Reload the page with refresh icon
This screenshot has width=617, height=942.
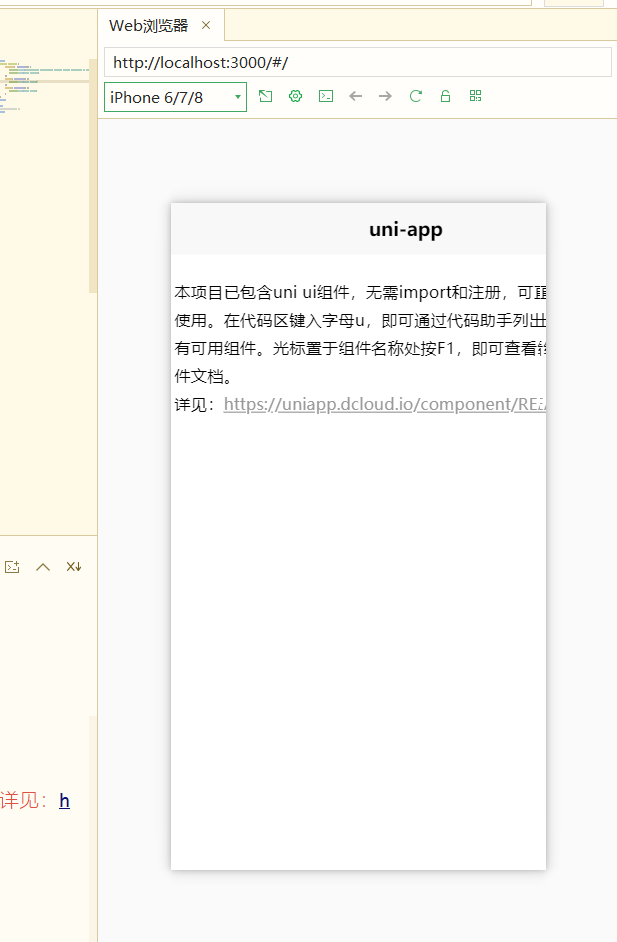click(416, 96)
